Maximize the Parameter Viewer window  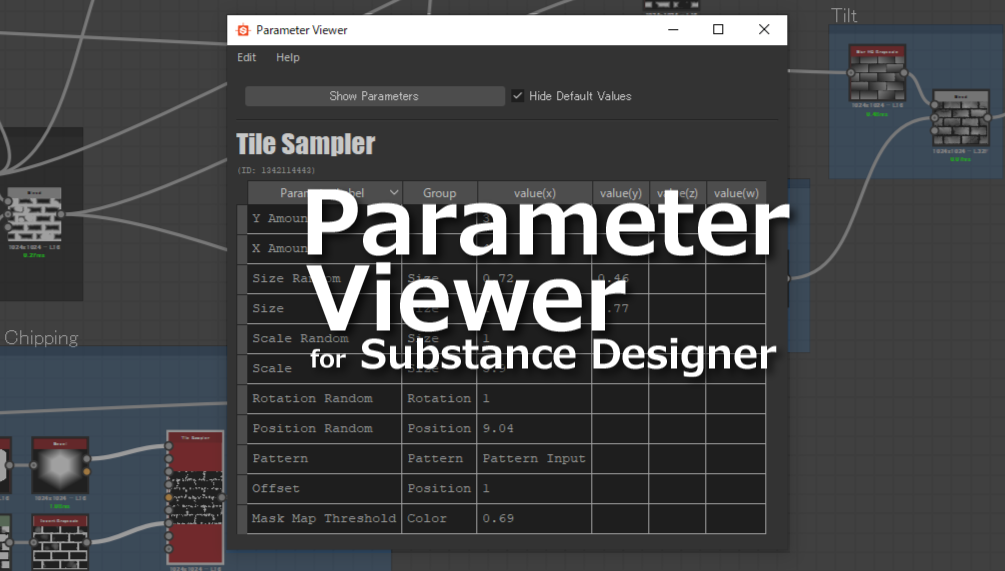(x=718, y=29)
